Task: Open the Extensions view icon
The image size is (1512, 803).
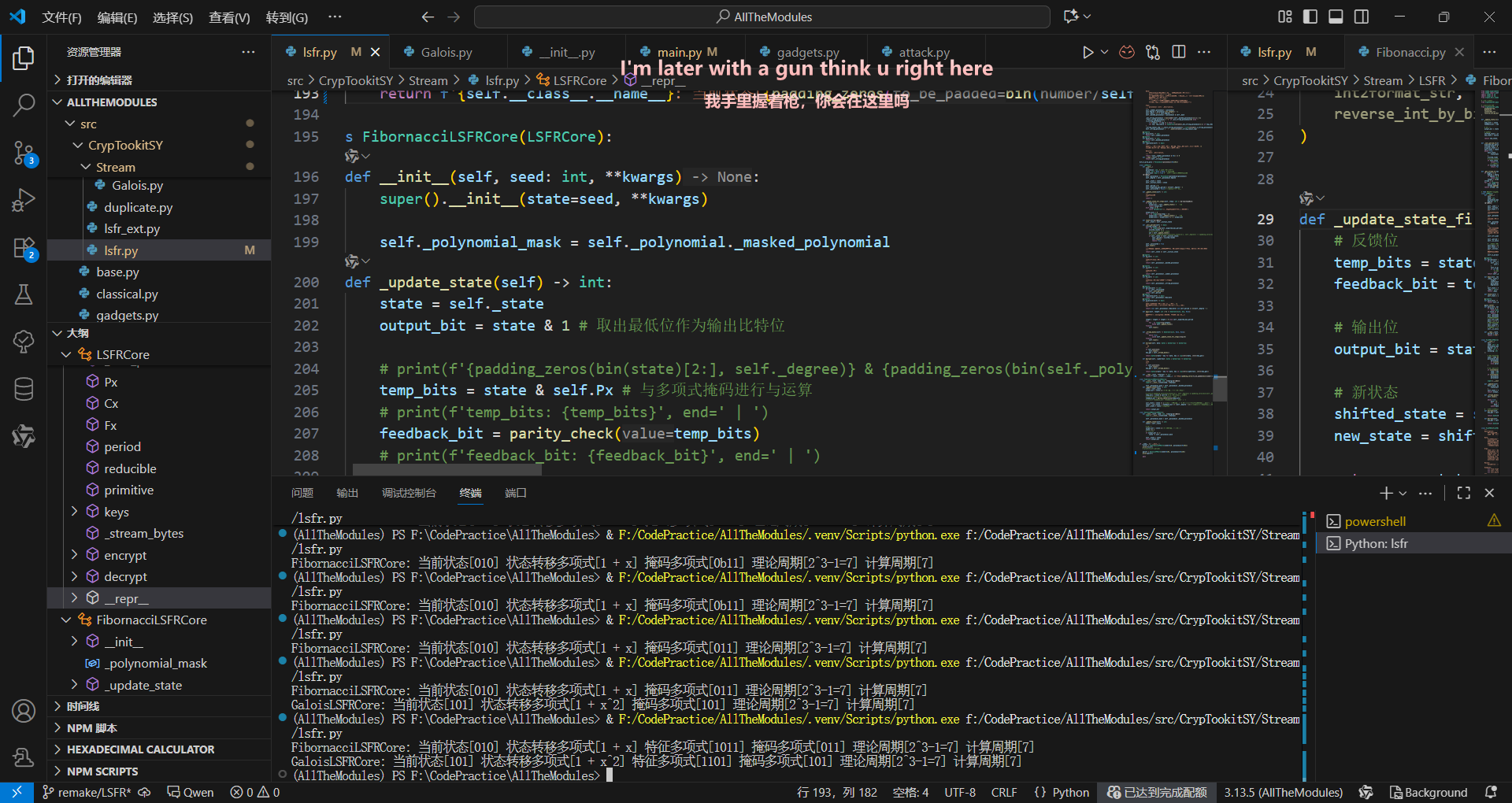Action: point(24,248)
